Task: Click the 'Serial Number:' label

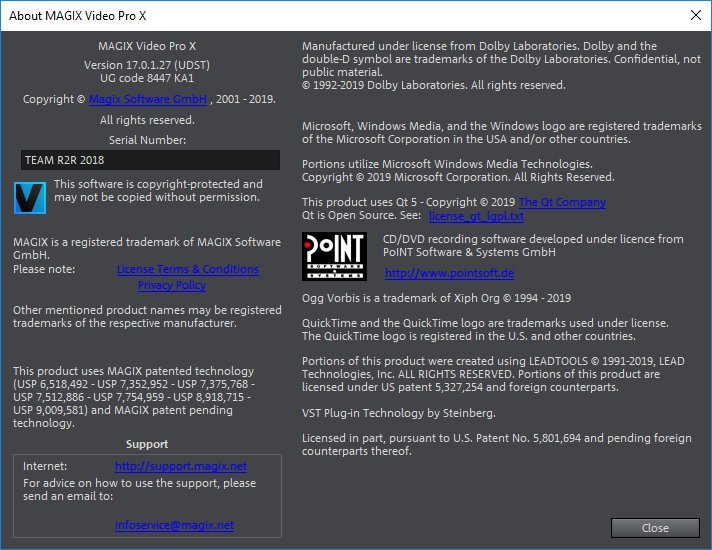Action: tap(148, 140)
